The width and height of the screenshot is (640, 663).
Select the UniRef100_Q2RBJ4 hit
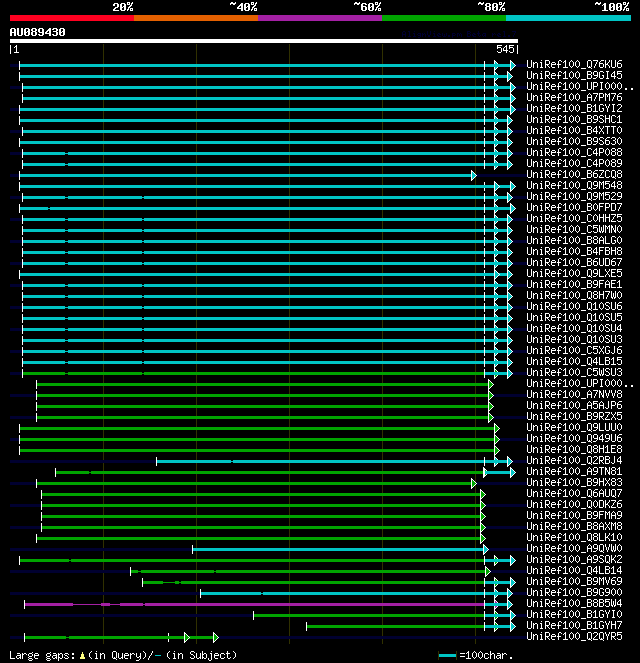pyautogui.click(x=574, y=460)
